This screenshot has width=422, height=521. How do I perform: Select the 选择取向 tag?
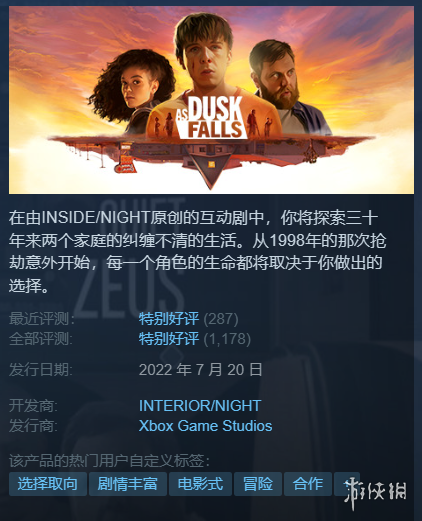(48, 484)
